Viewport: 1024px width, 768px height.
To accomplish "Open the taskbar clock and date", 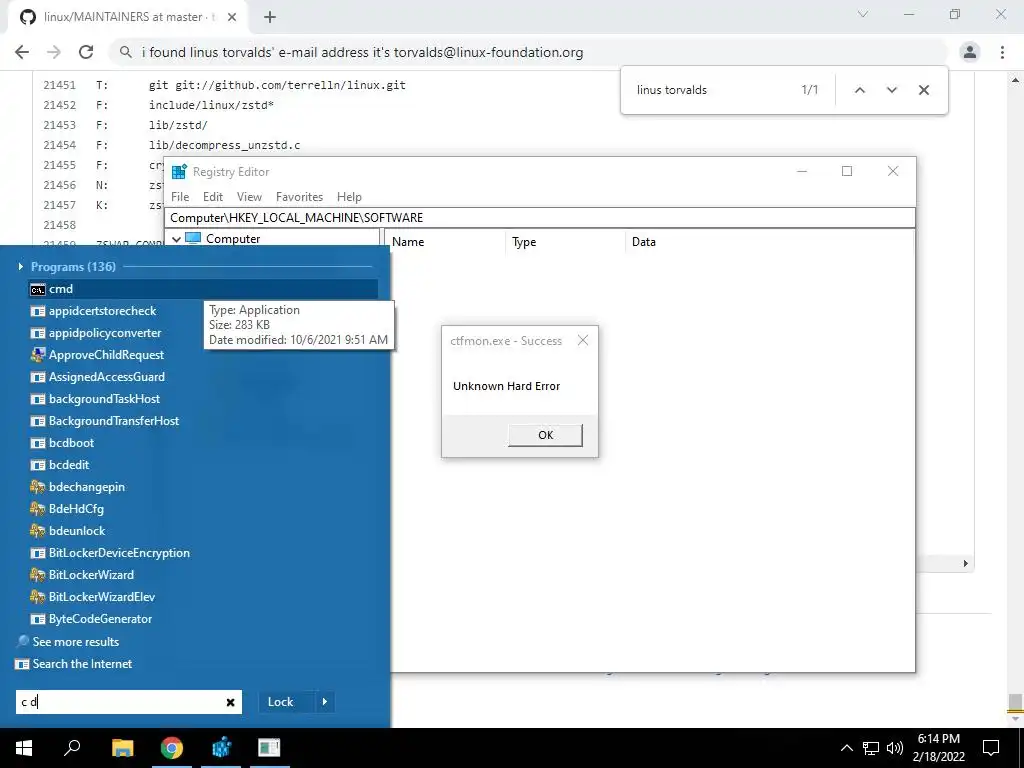I will [938, 748].
